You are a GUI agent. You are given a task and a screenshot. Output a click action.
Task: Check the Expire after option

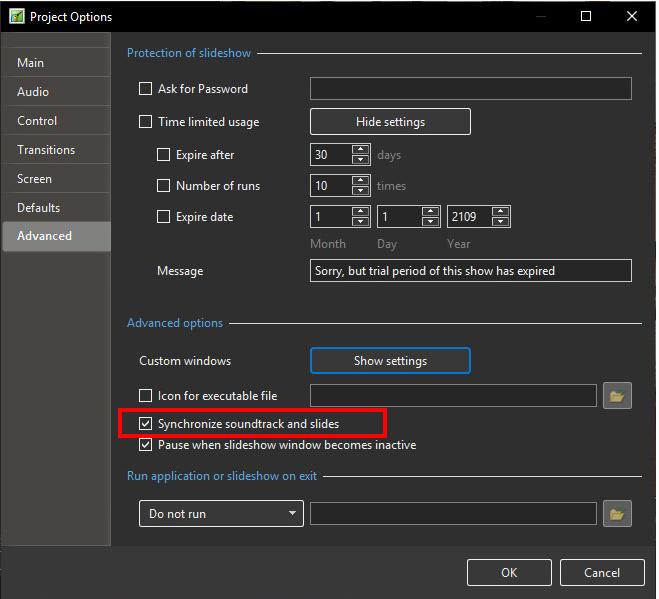(163, 155)
